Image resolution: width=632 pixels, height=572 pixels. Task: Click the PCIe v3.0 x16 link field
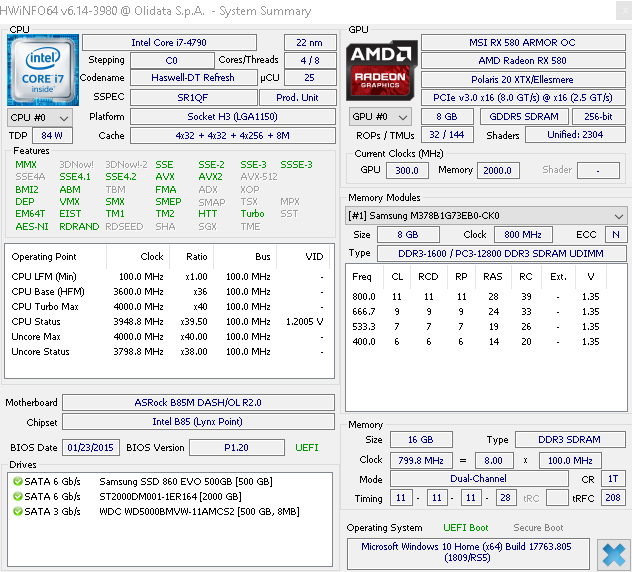(523, 98)
